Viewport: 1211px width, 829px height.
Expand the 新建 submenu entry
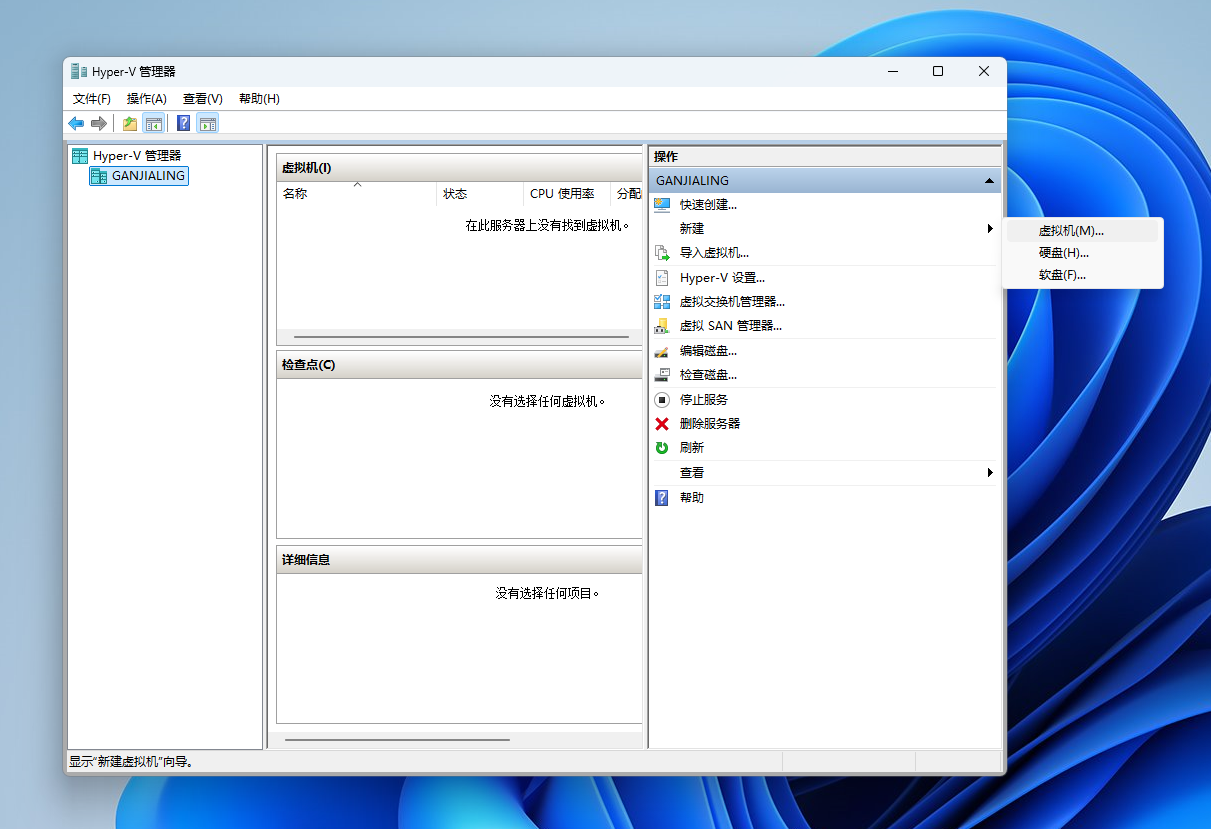tap(825, 229)
